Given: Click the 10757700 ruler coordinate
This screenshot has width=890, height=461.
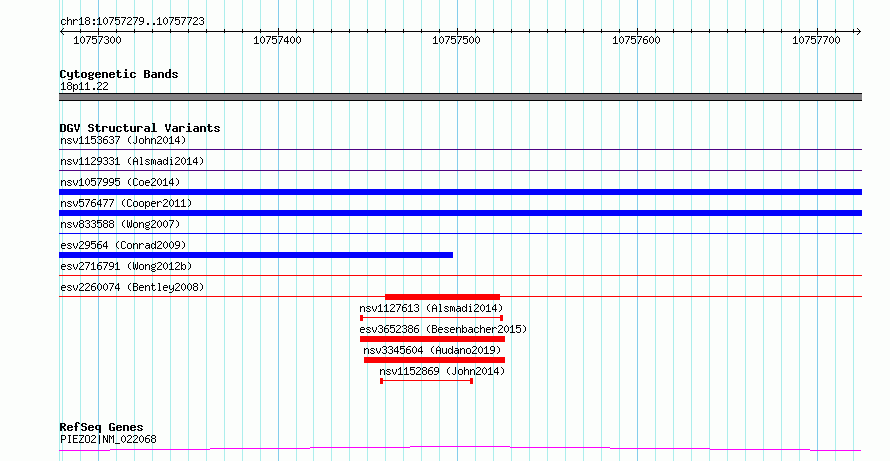Looking at the screenshot, I should coord(816,40).
